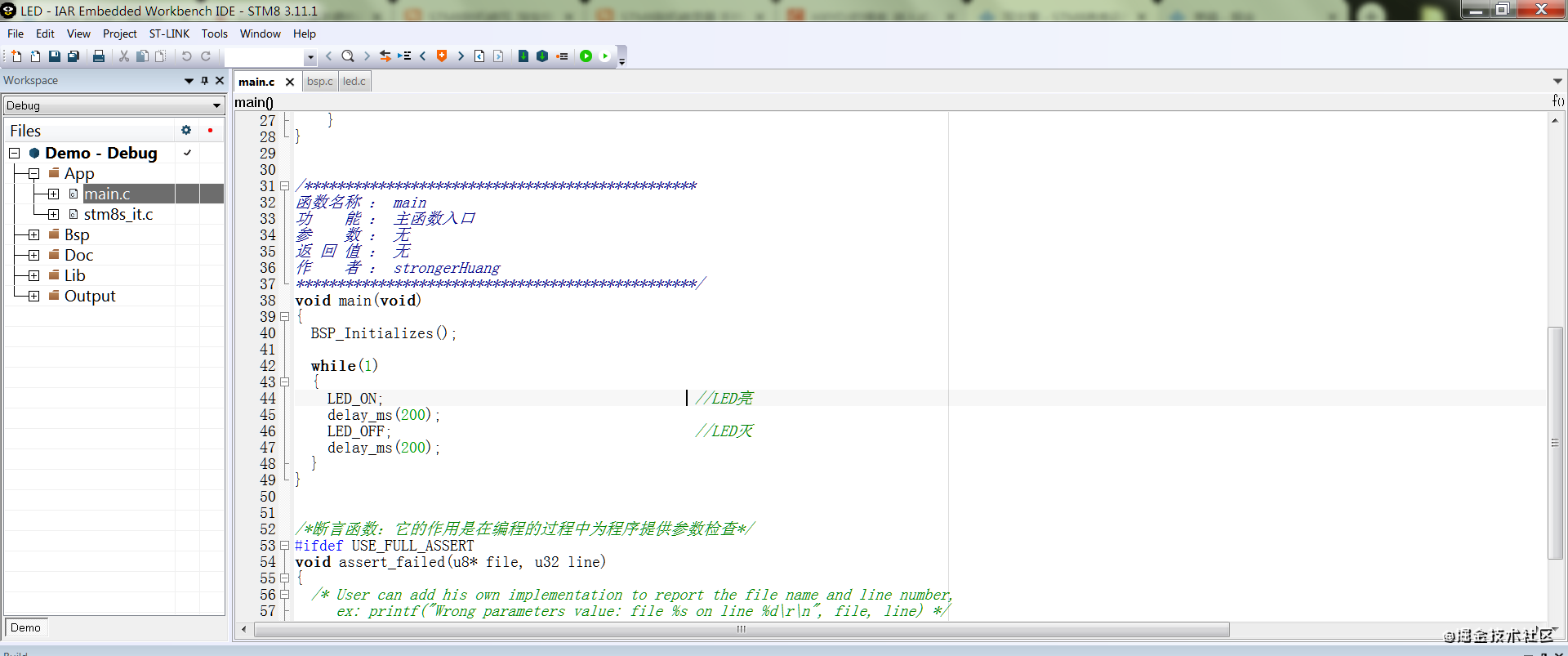The height and width of the screenshot is (656, 1568).
Task: Click Files column settings gear icon
Action: point(186,130)
